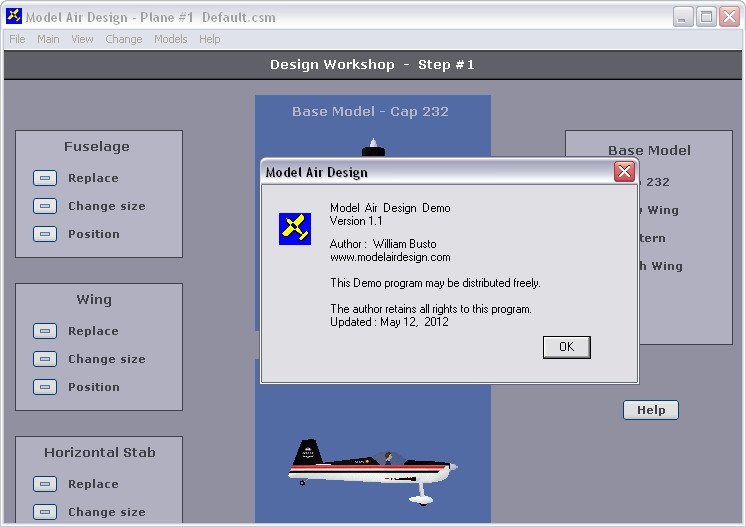Maximize the Model Air Design window
The height and width of the screenshot is (527, 746).
707,17
